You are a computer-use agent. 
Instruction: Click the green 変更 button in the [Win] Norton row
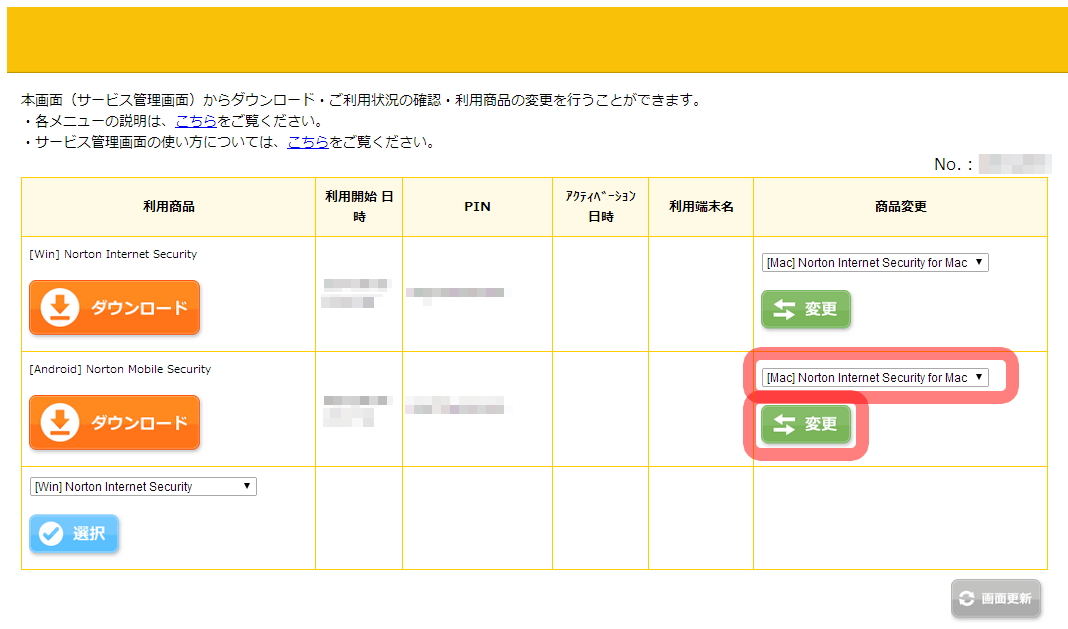coord(806,309)
